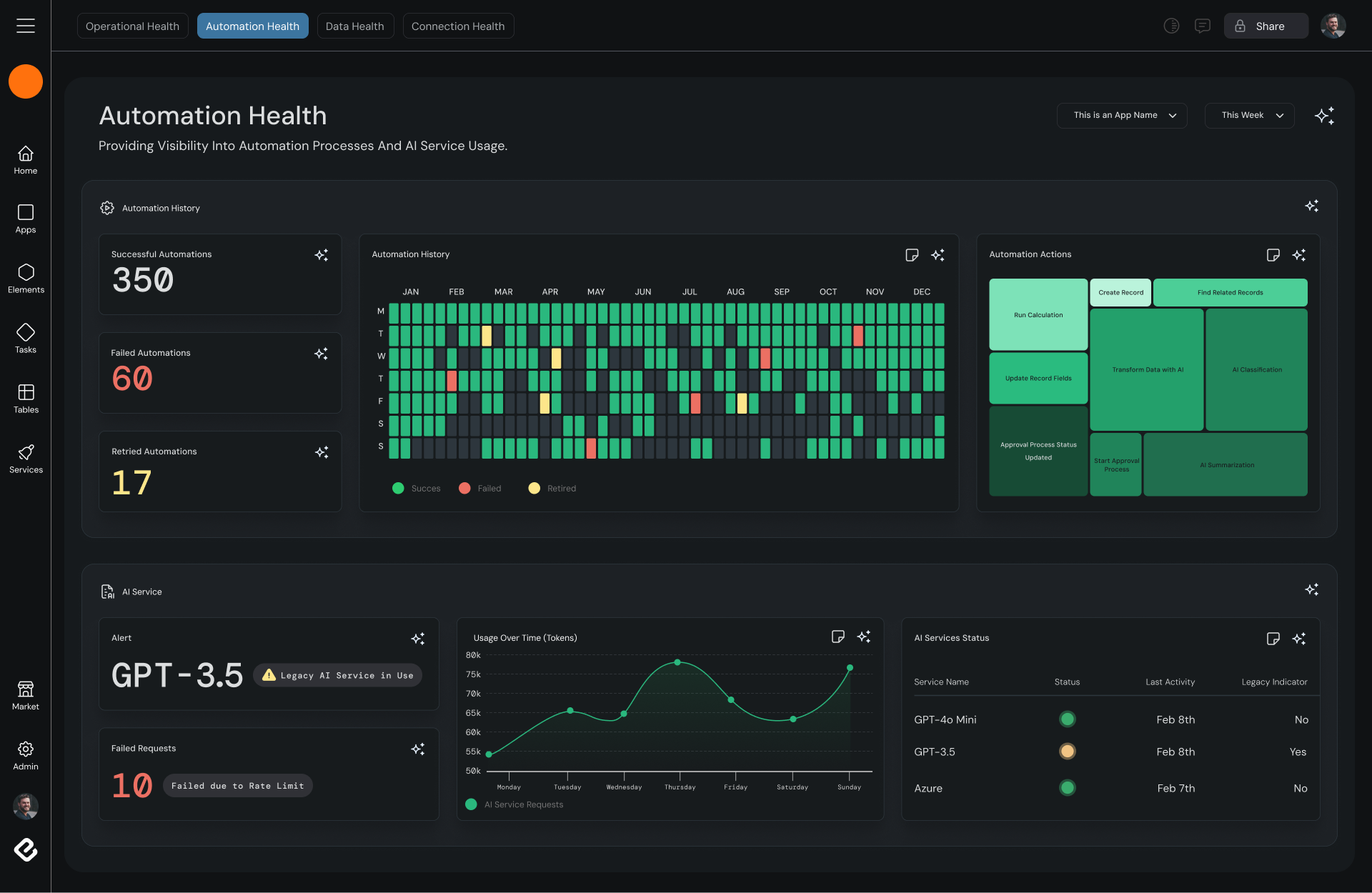Select the Transform Data with AI treemap block
Screen dimensions: 1372x893
1147,369
